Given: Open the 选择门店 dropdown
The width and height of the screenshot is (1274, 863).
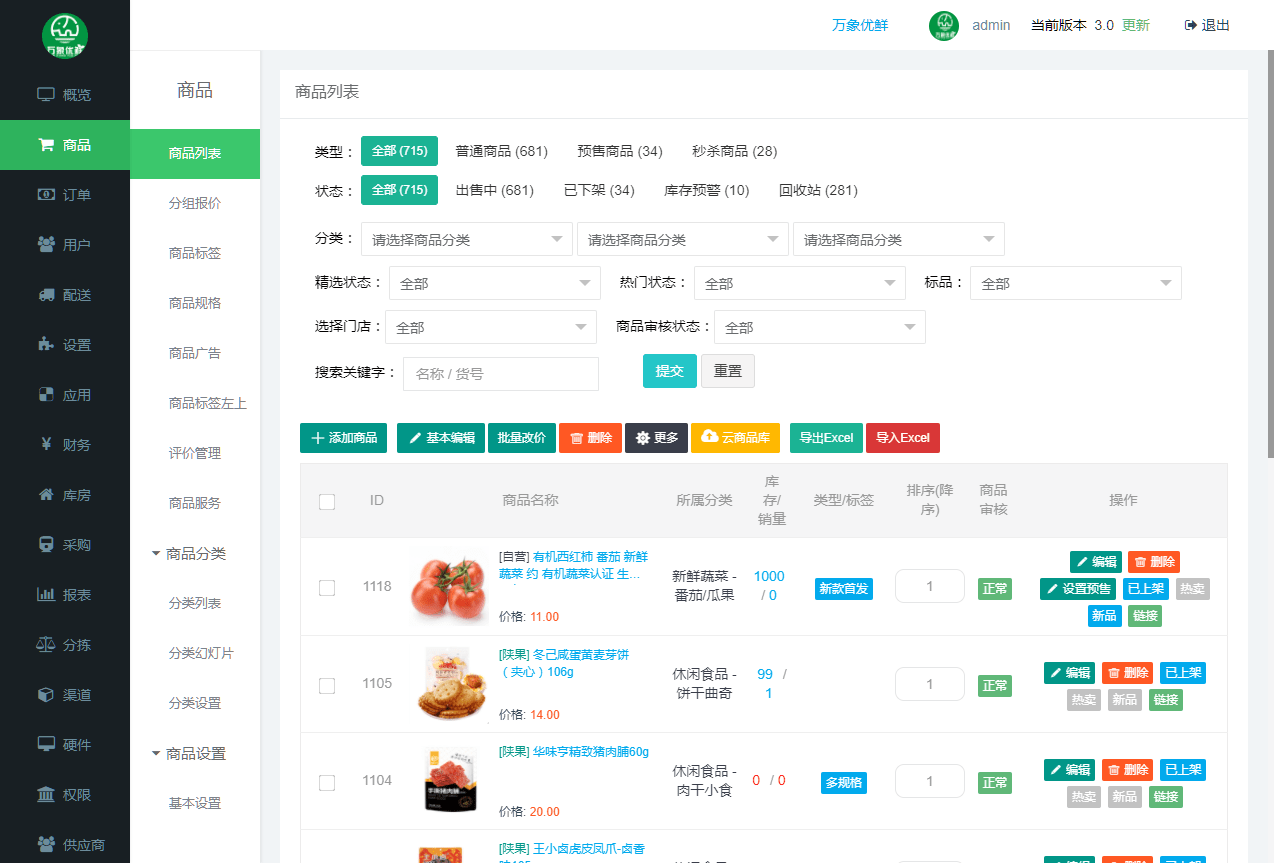Looking at the screenshot, I should (491, 327).
